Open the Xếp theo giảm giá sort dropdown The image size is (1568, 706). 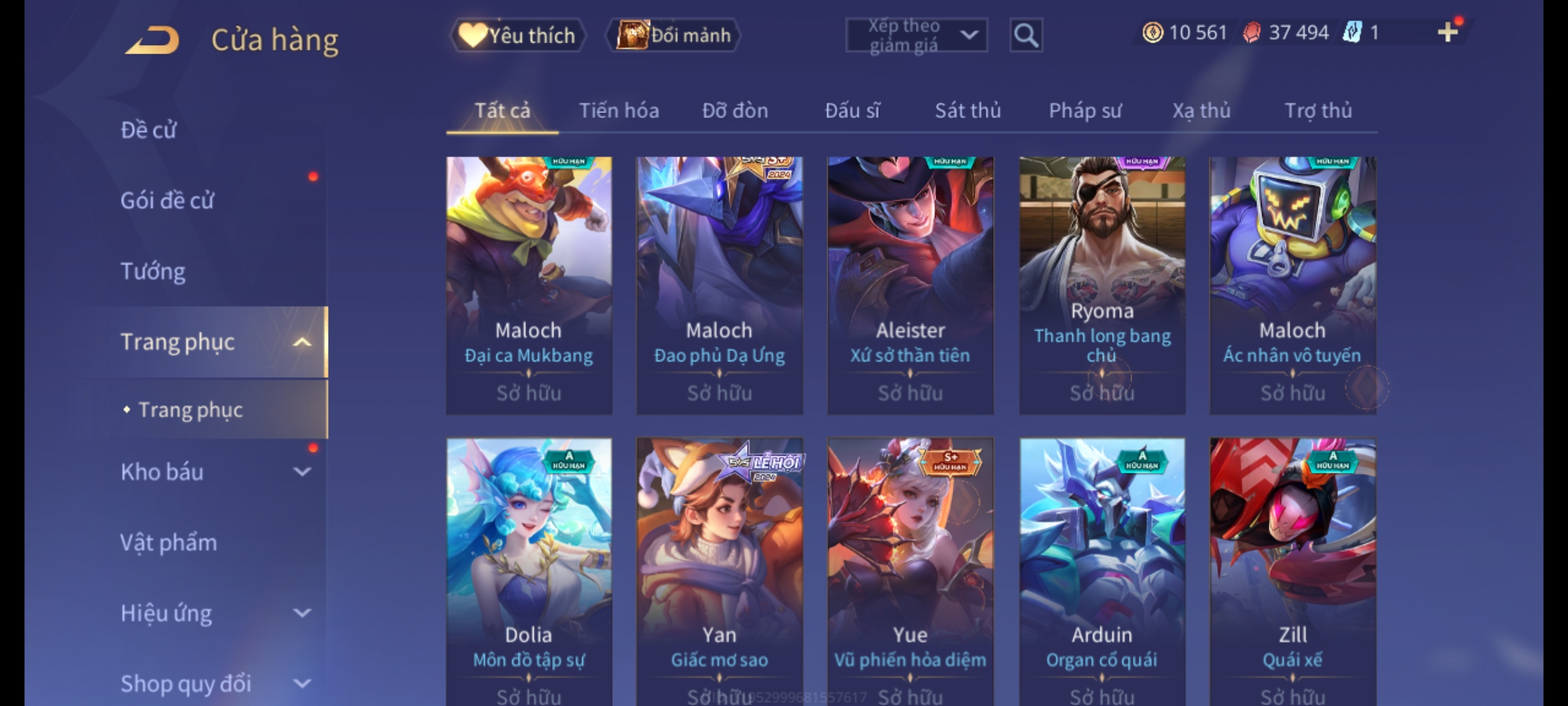tap(917, 35)
